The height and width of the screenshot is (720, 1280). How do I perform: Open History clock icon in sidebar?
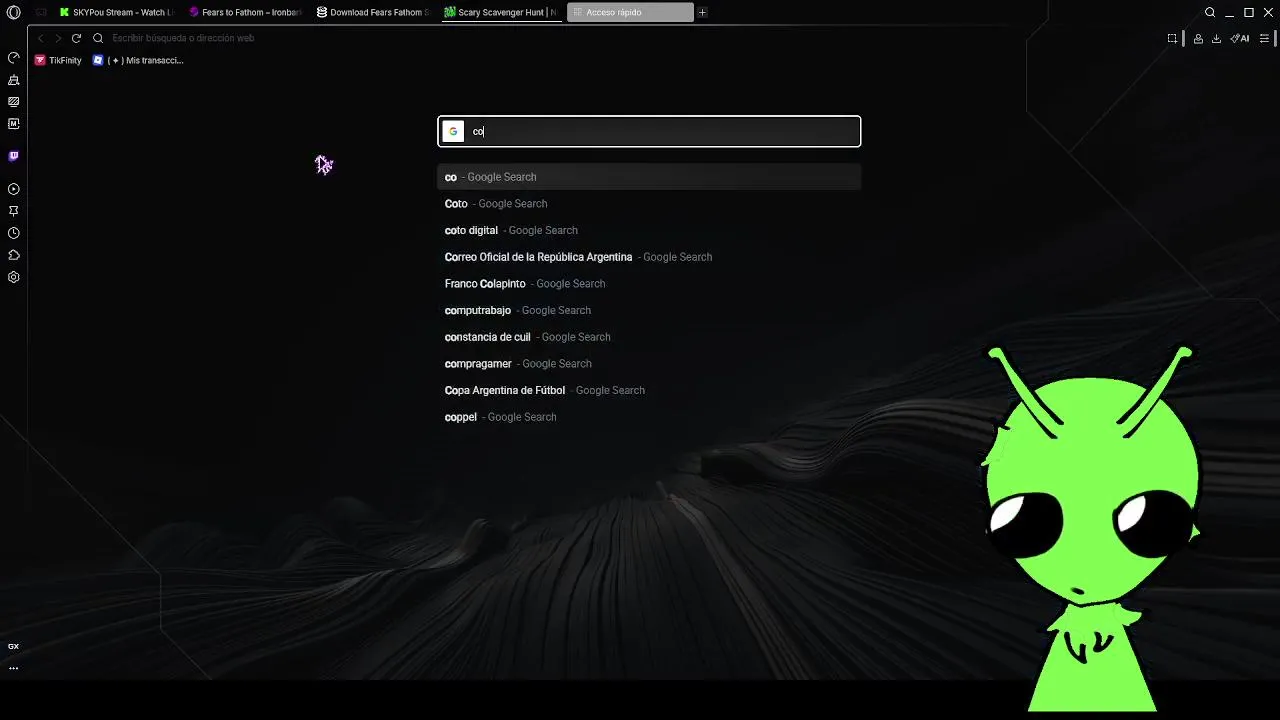[x=14, y=233]
